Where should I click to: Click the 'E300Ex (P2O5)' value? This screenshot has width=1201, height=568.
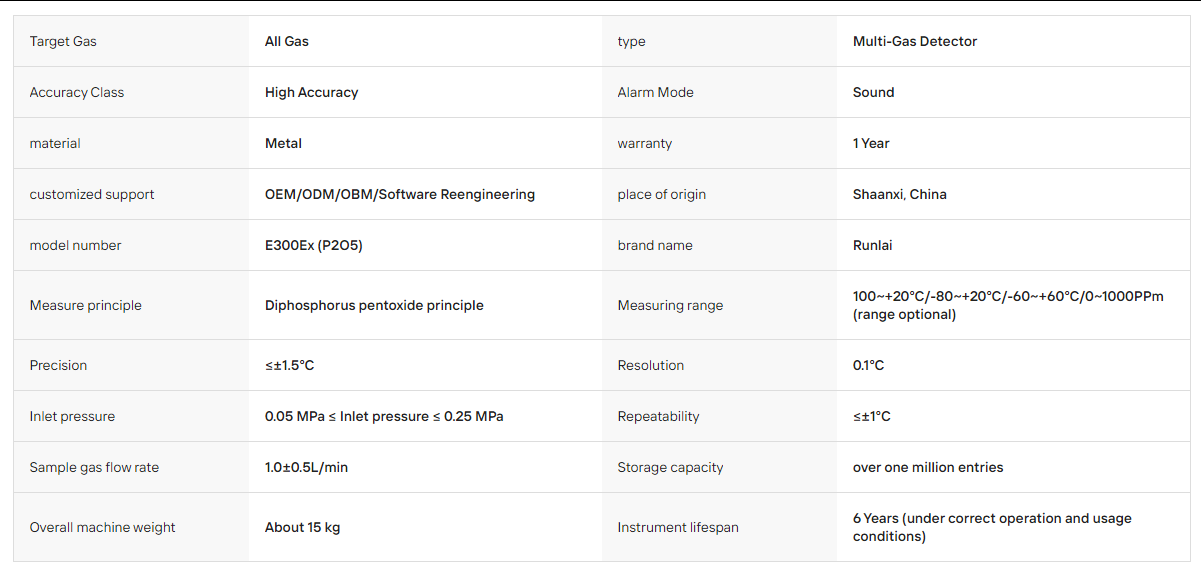[314, 245]
